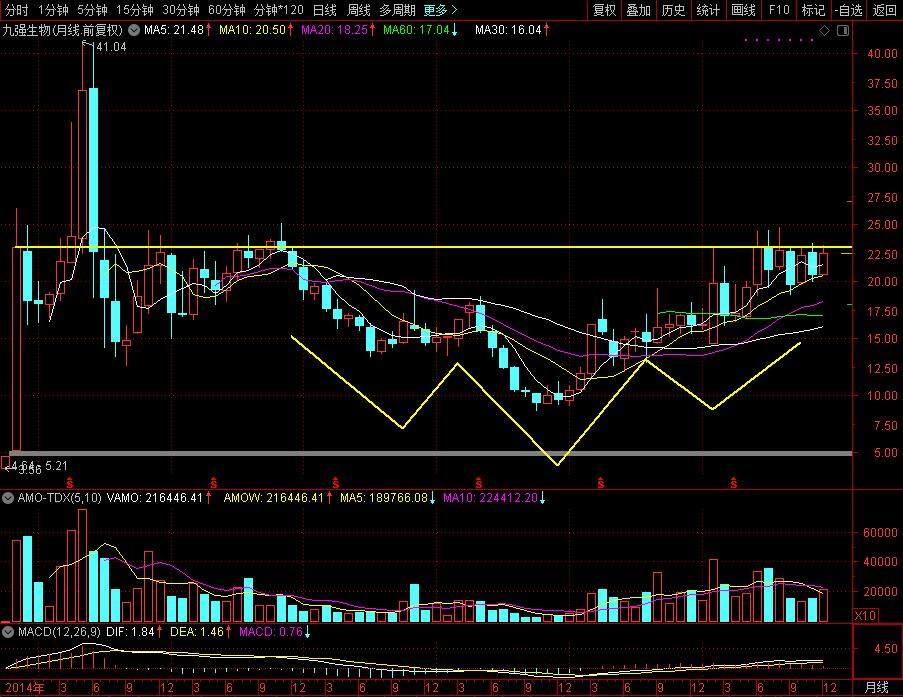Screen dimensions: 903x697
Task: Click the 叠加 overlay button
Action: pos(638,10)
